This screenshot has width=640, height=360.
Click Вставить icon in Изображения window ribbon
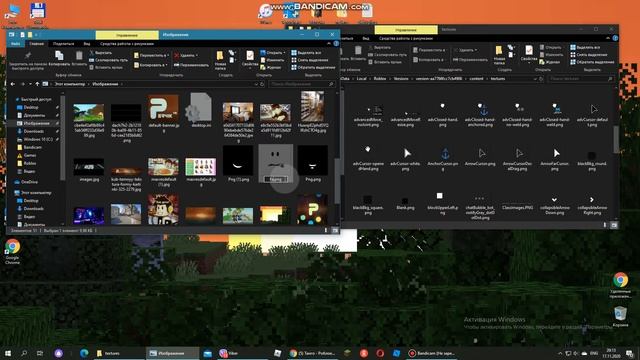79,58
